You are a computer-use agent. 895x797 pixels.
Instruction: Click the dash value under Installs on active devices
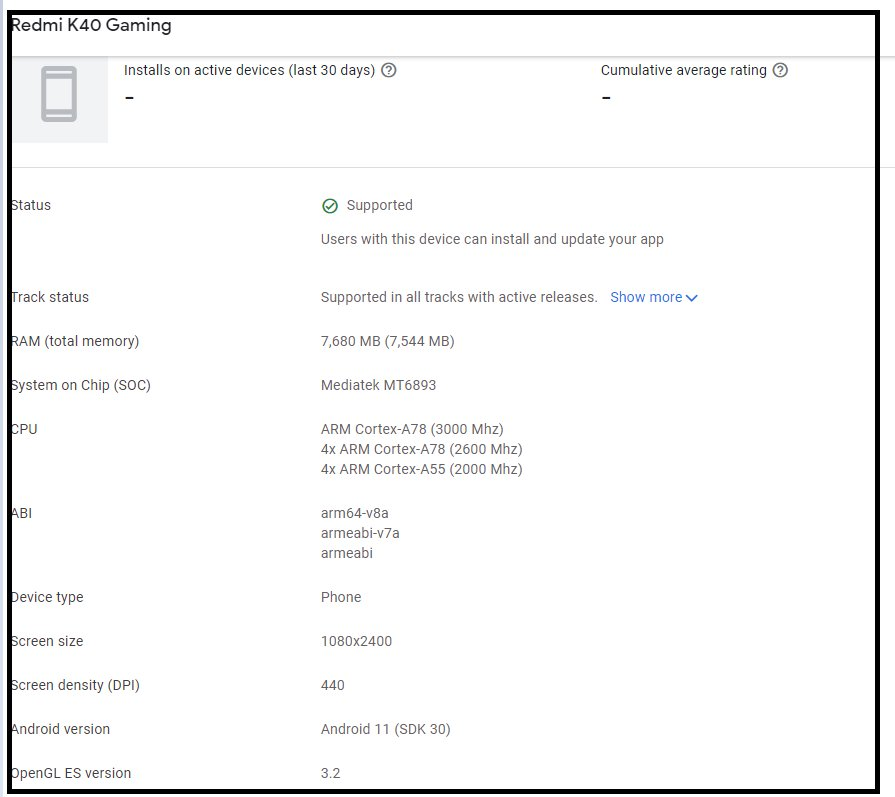coord(130,98)
